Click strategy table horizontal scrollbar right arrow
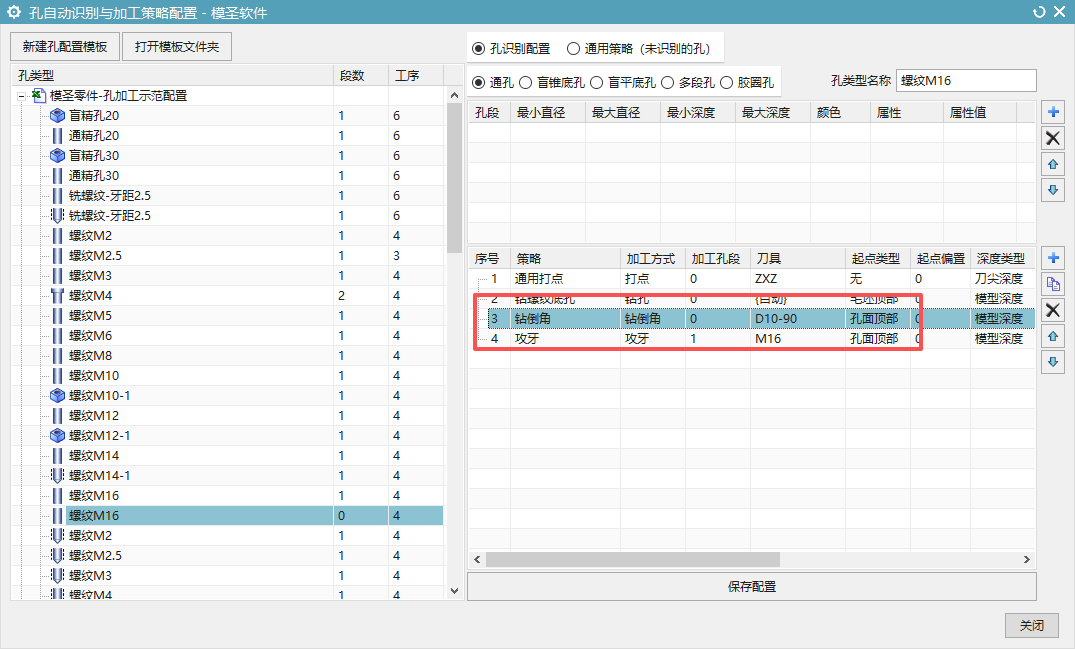The image size is (1075, 649). [1026, 559]
